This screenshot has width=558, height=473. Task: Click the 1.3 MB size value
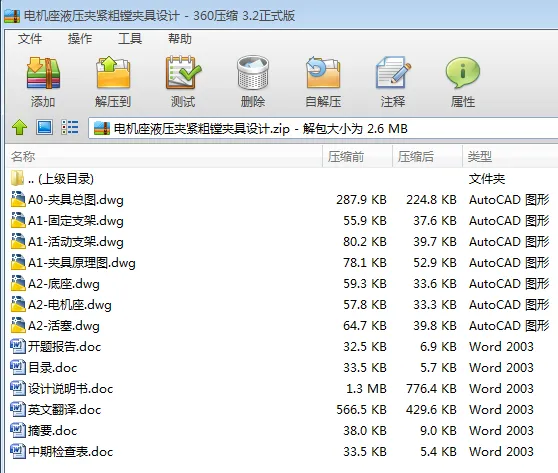[367, 389]
